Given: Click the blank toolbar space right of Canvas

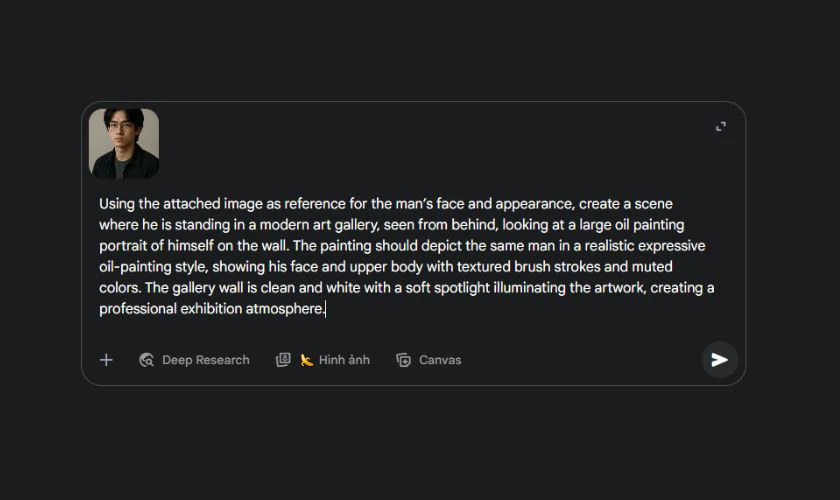Looking at the screenshot, I should [580, 360].
